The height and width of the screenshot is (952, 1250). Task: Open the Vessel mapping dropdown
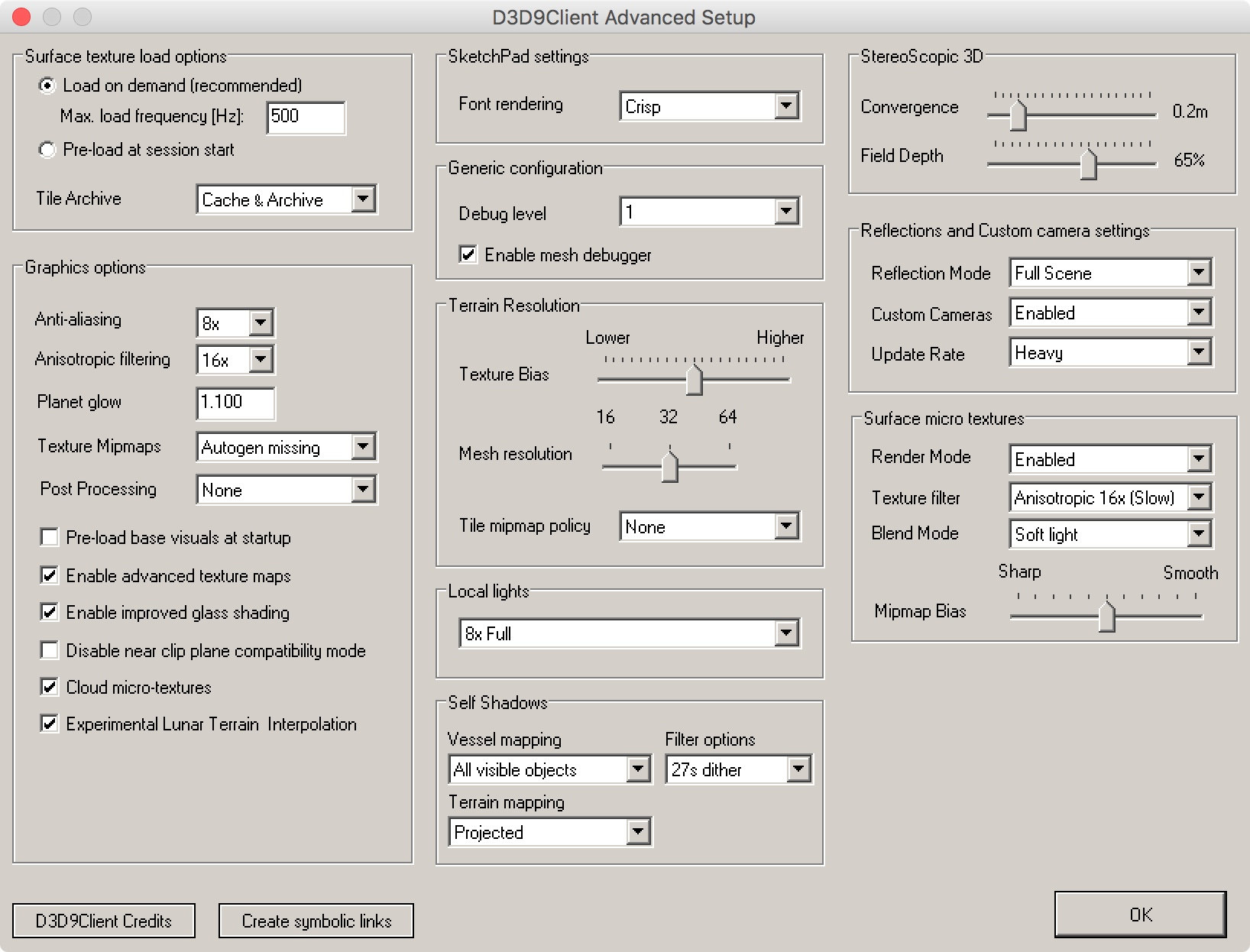tap(550, 769)
